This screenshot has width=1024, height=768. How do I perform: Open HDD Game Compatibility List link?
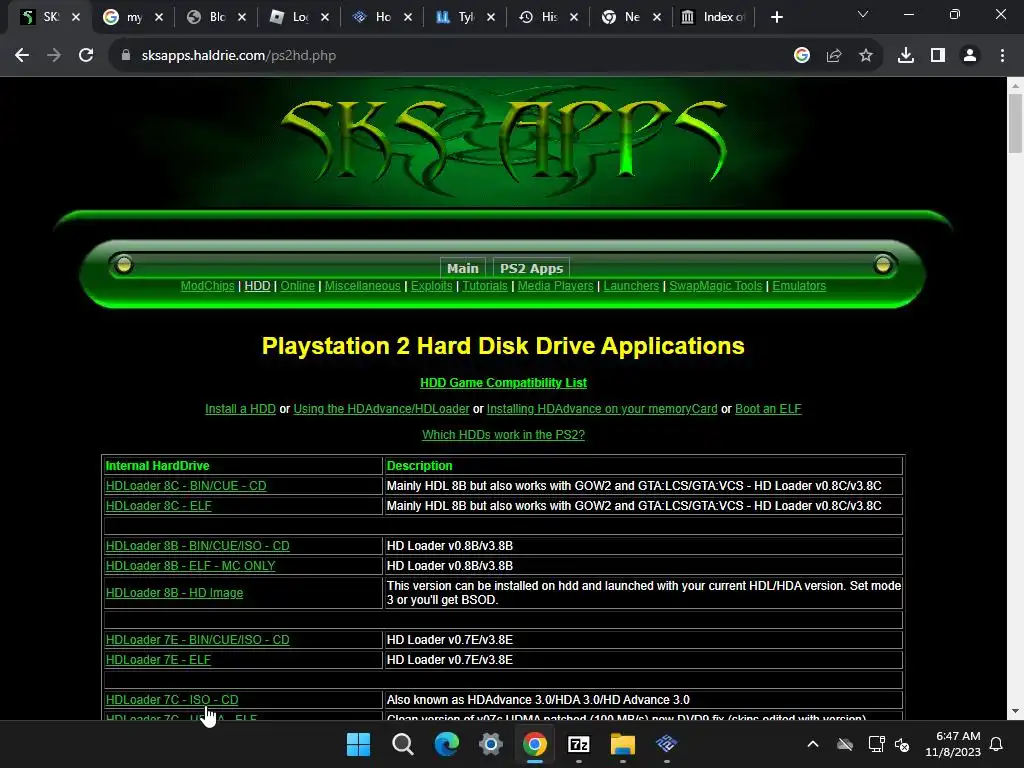504,383
